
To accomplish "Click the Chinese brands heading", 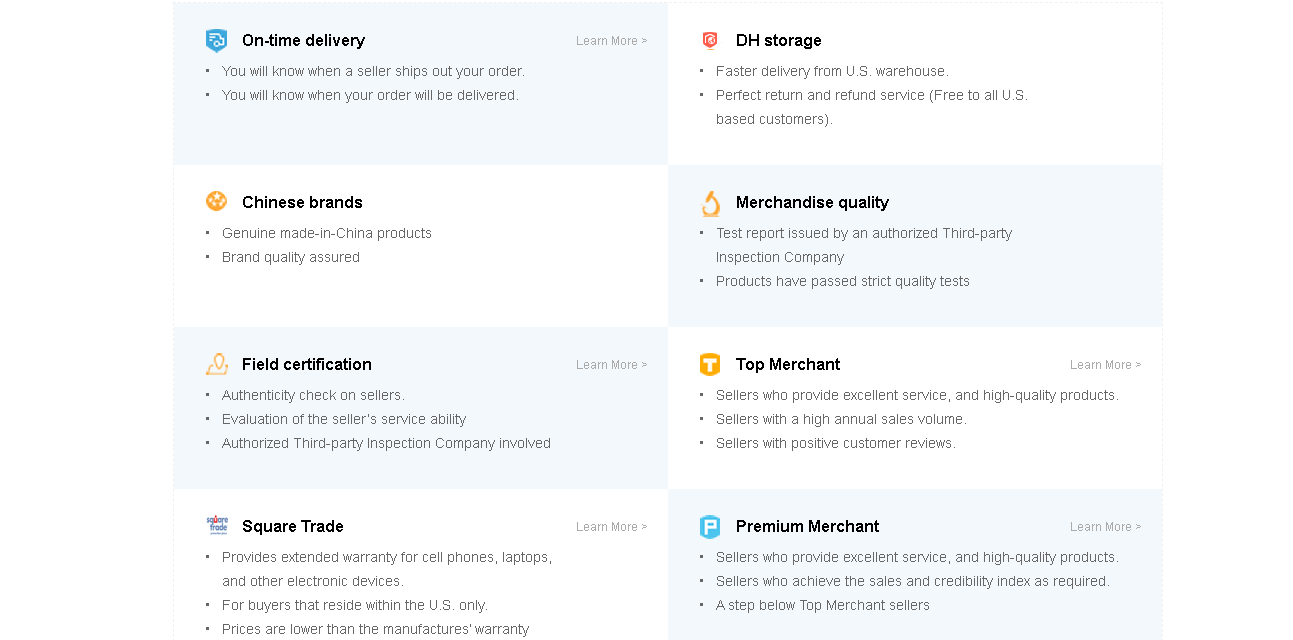I will pyautogui.click(x=302, y=203).
